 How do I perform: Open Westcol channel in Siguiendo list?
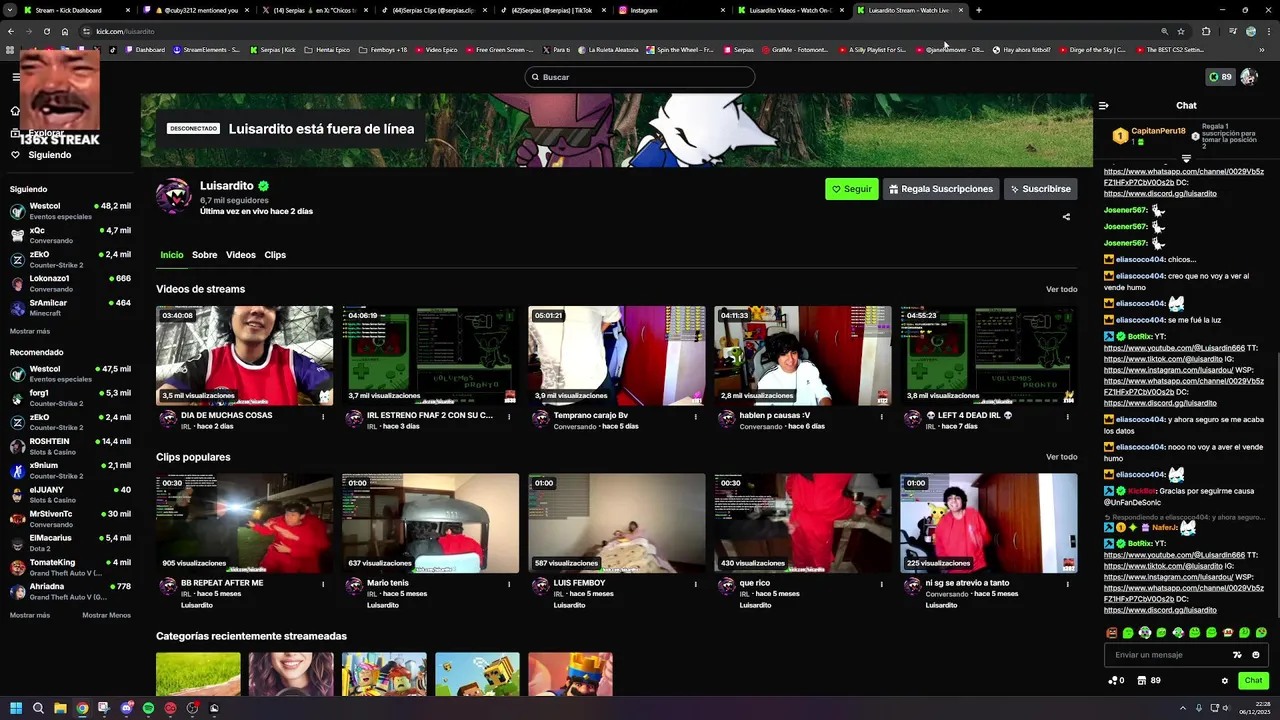coord(70,210)
